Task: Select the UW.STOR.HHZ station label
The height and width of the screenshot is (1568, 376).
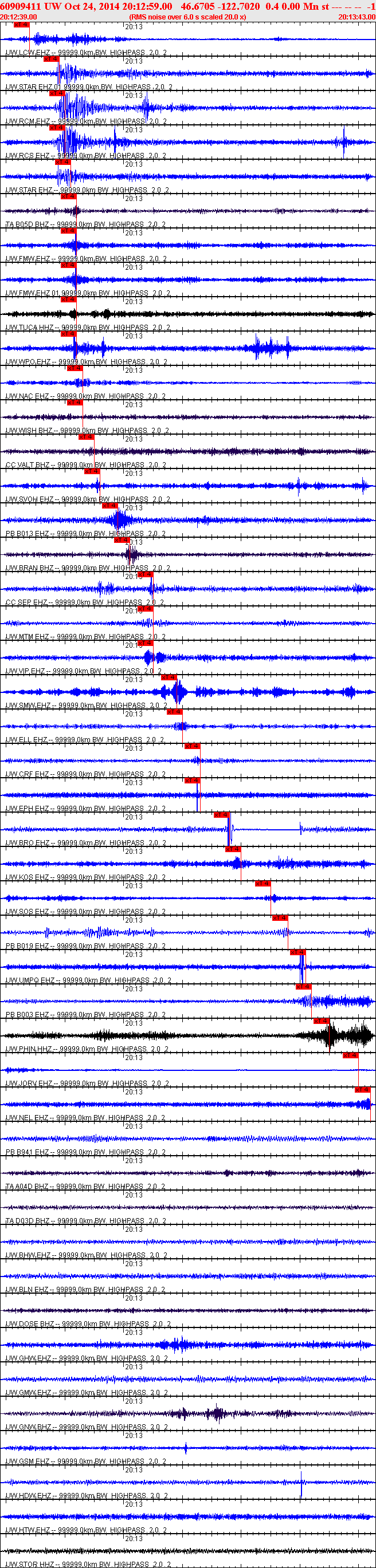Action: [x=88, y=1565]
